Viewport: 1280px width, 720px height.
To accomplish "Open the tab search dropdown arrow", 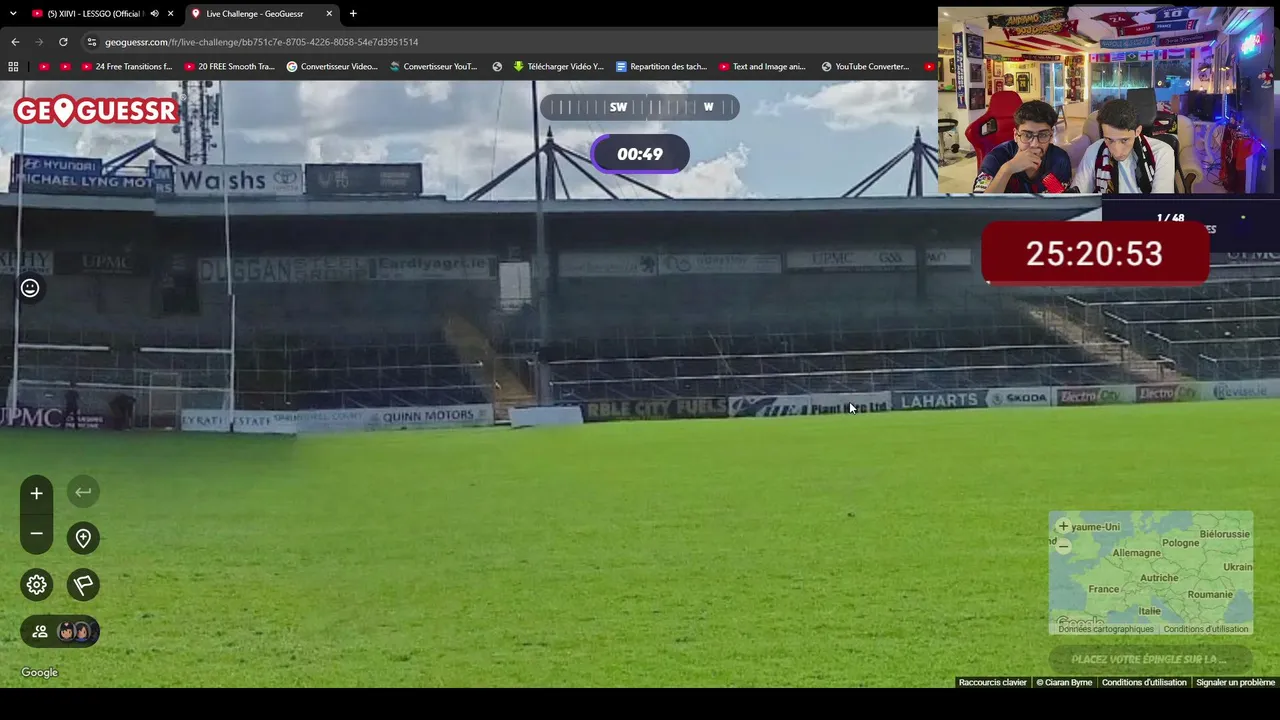I will (13, 14).
